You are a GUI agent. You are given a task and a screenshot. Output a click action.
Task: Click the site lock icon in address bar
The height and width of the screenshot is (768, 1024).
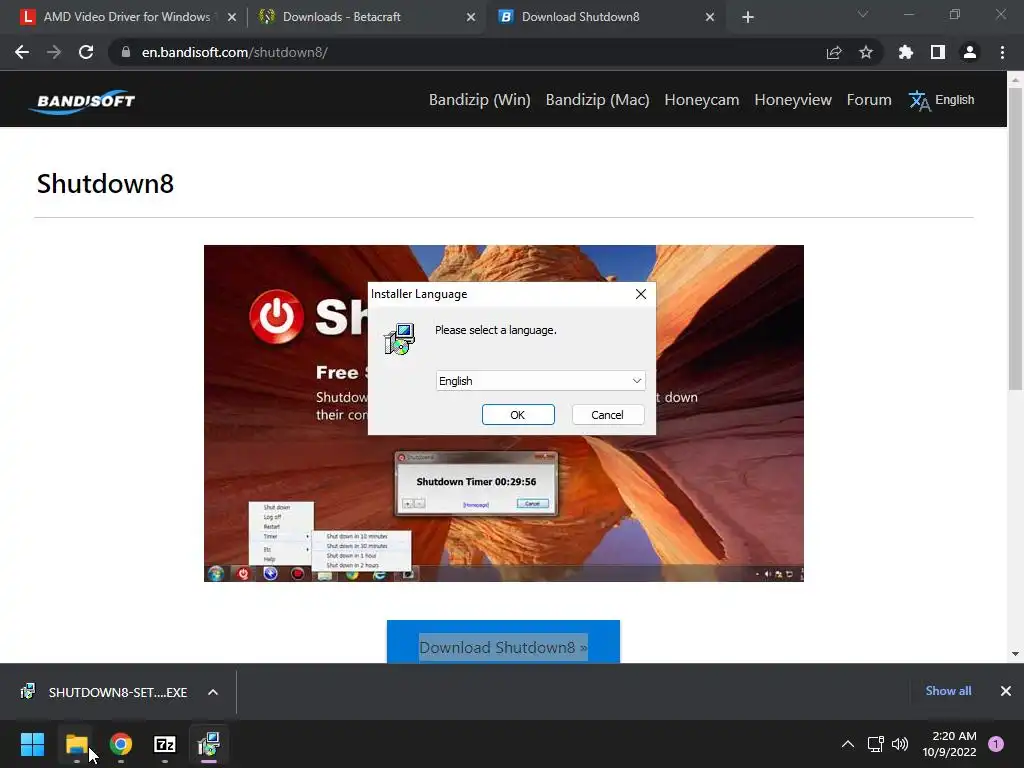pyautogui.click(x=125, y=52)
